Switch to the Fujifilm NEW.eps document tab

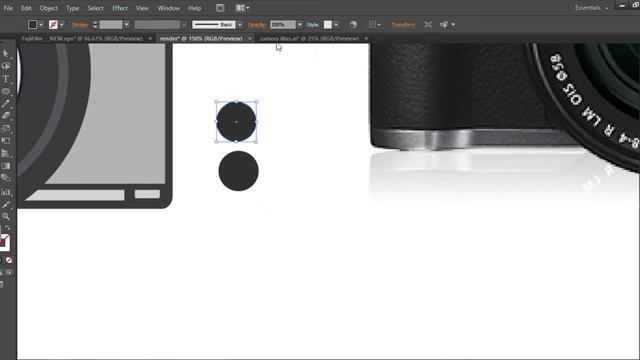pyautogui.click(x=82, y=38)
